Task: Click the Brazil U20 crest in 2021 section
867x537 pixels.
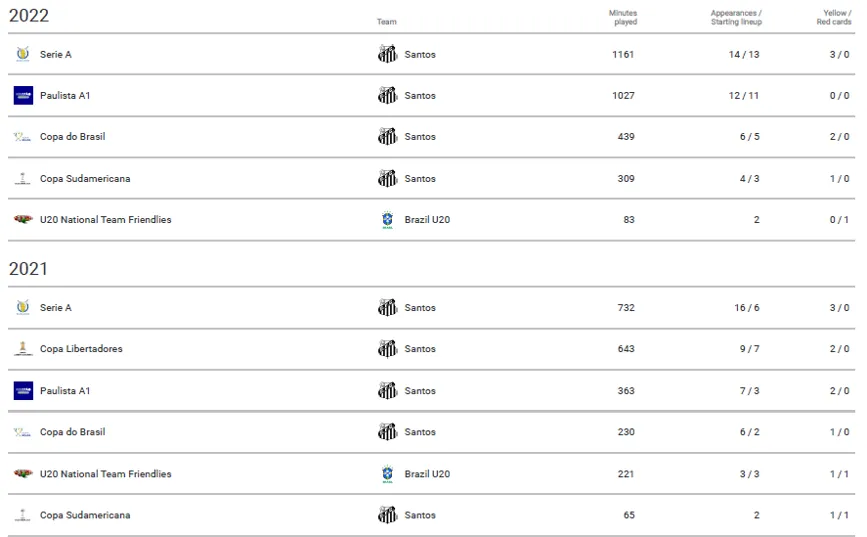Action: coord(388,474)
